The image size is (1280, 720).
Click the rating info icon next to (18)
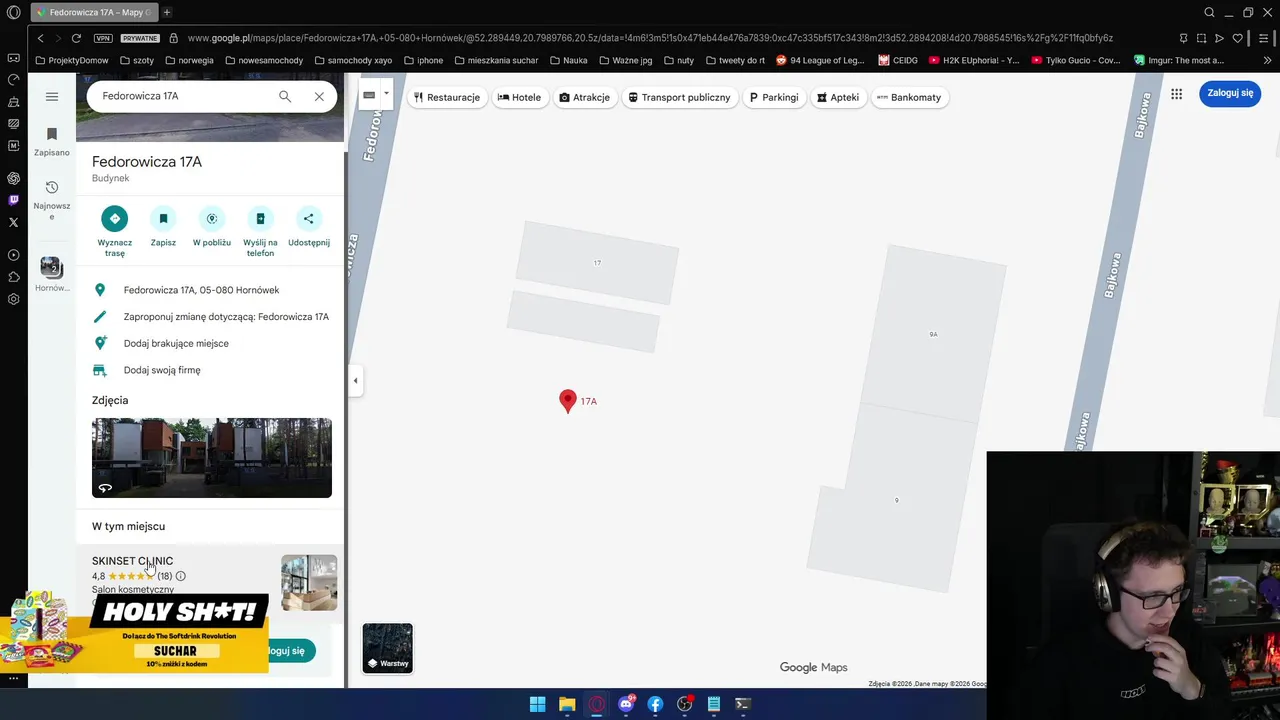181,576
